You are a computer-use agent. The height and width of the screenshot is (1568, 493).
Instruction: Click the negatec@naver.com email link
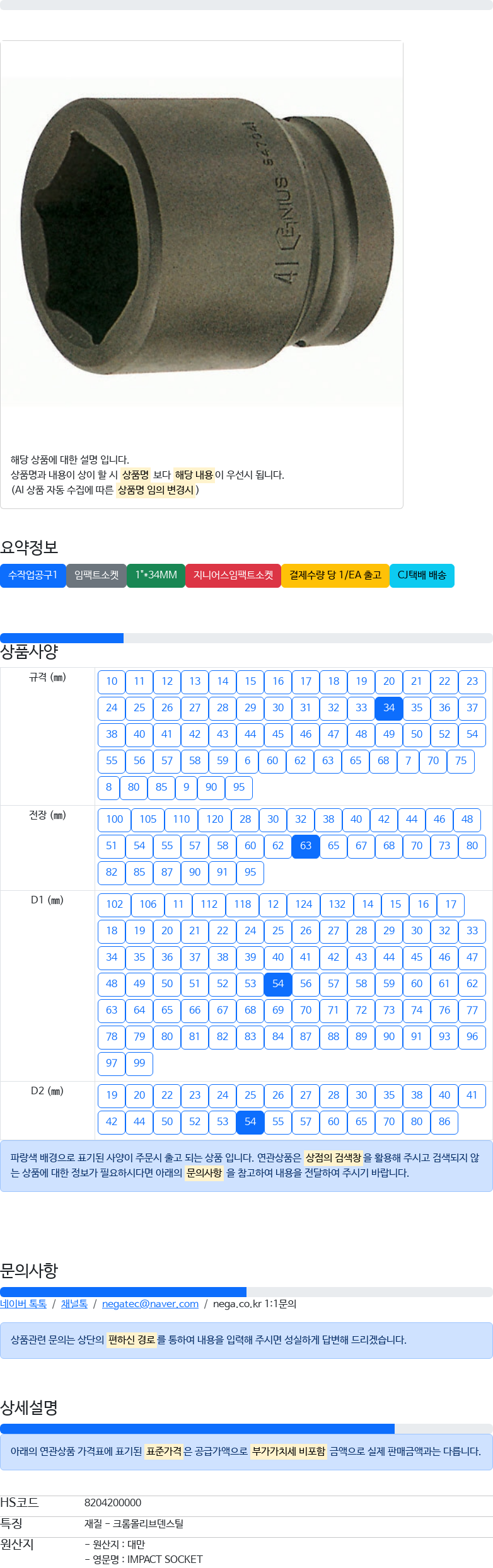pos(150,1303)
